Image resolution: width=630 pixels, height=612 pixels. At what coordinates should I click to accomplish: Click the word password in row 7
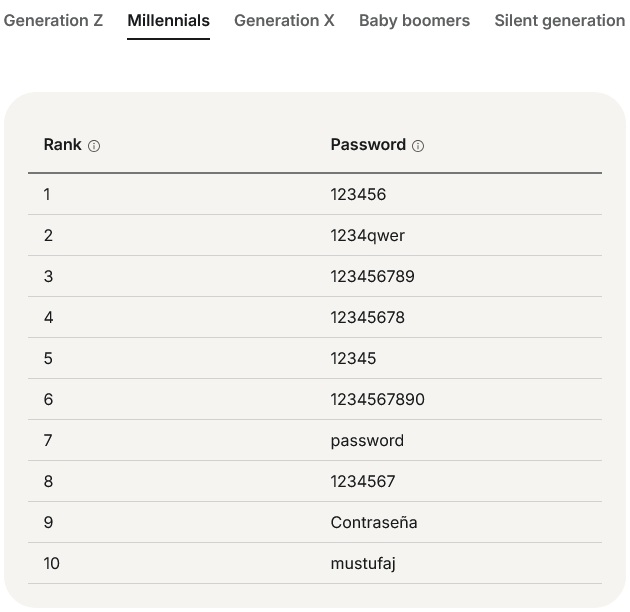367,440
